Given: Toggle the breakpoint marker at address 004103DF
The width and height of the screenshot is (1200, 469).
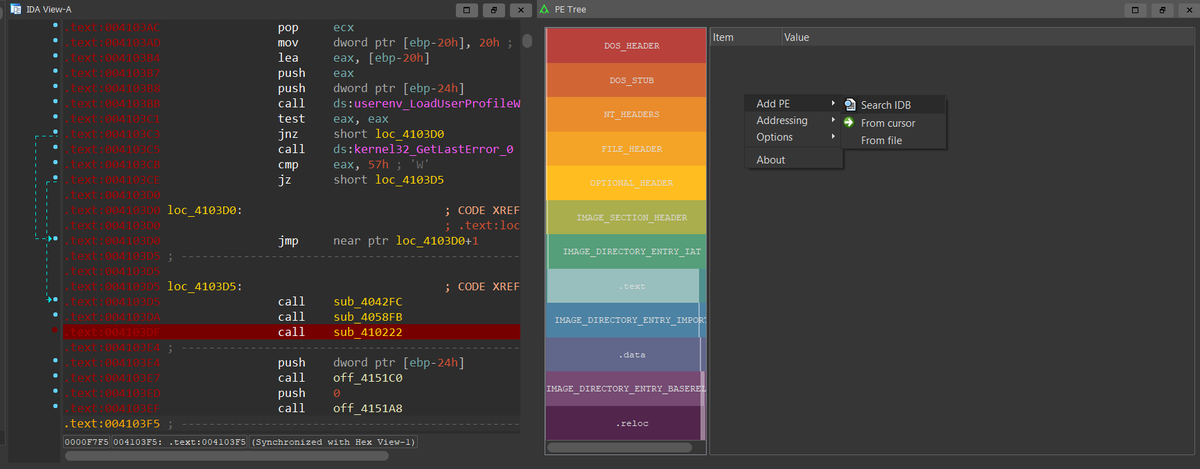Looking at the screenshot, I should (x=53, y=331).
